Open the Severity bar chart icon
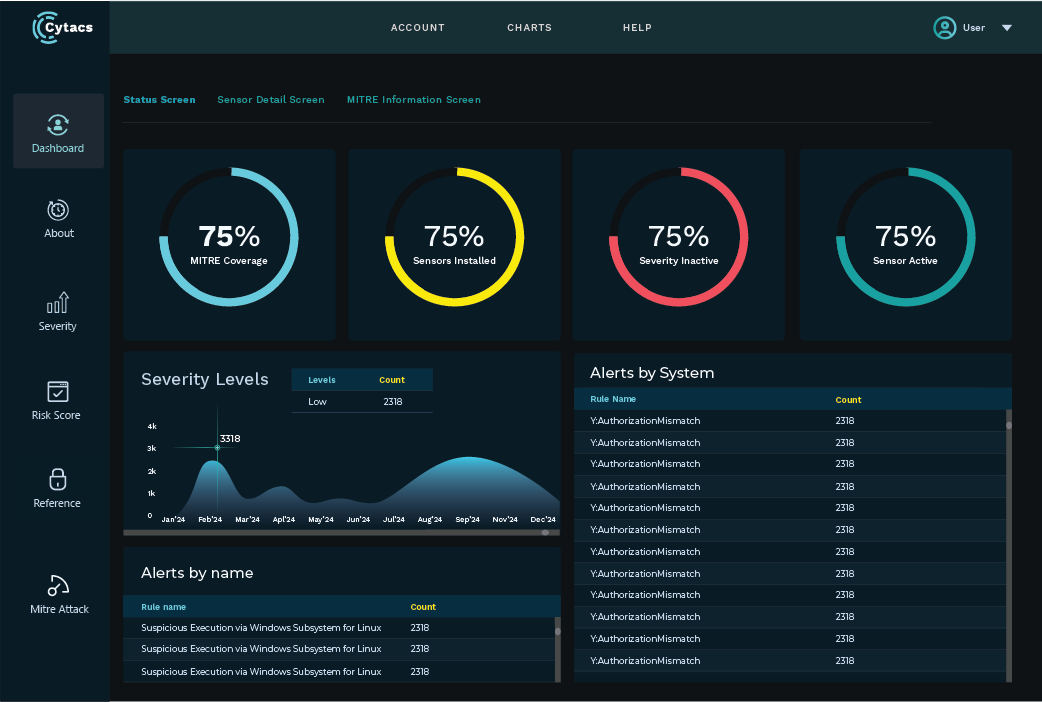Screen dimensions: 1042x702 tap(58, 302)
